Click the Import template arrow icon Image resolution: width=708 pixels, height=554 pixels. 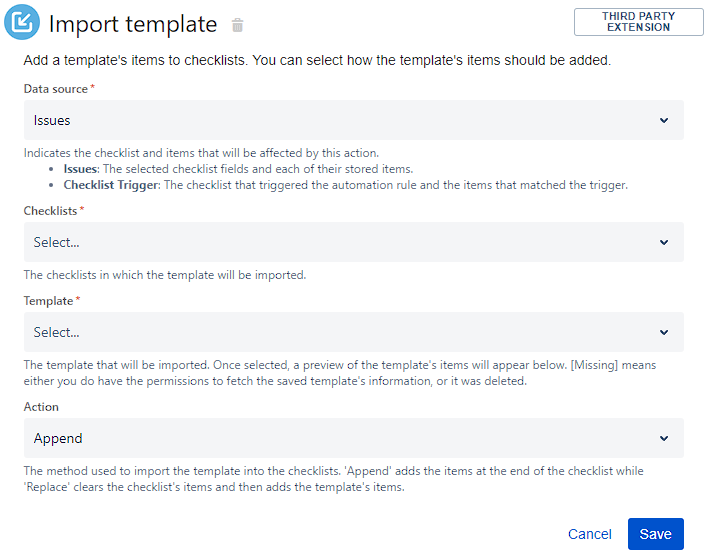[22, 23]
